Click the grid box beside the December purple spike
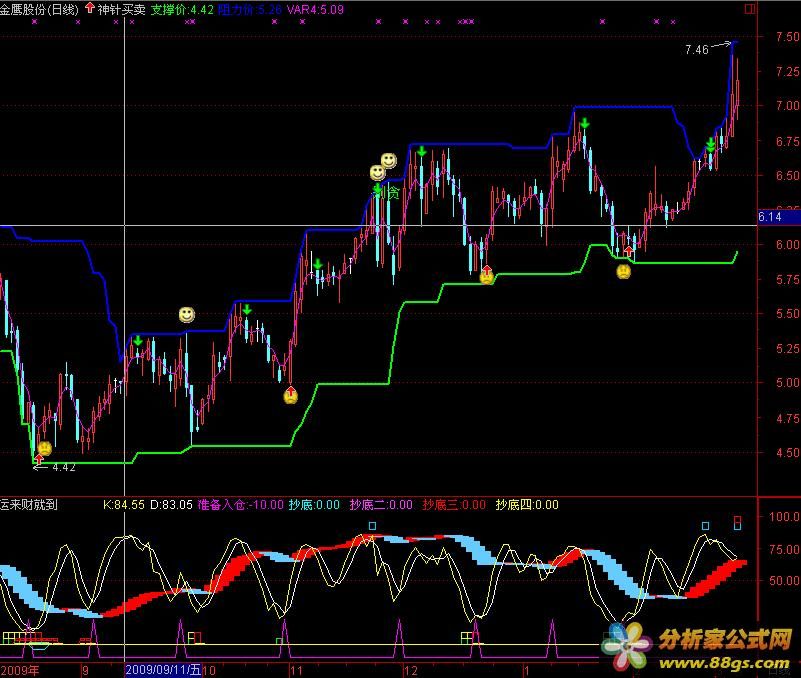Screen dimensions: 801x678 pos(466,638)
